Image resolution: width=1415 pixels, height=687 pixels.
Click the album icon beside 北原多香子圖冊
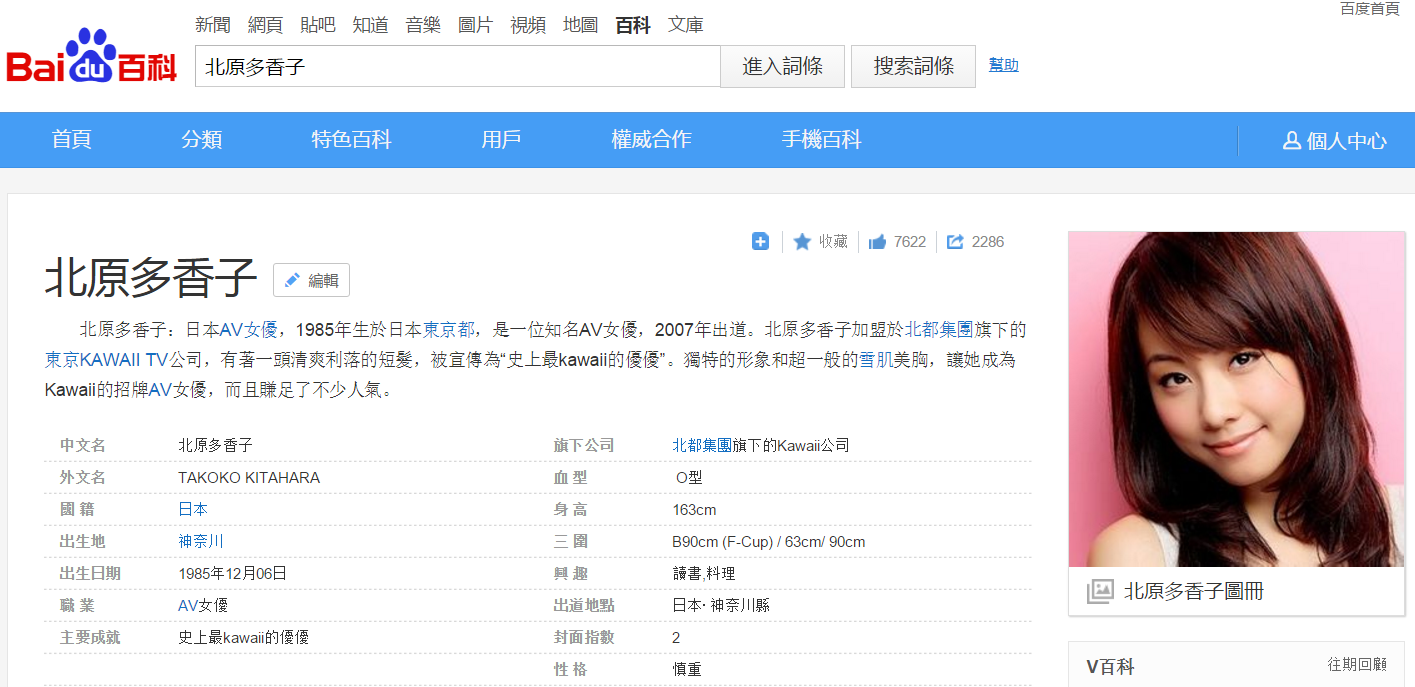coord(1100,591)
